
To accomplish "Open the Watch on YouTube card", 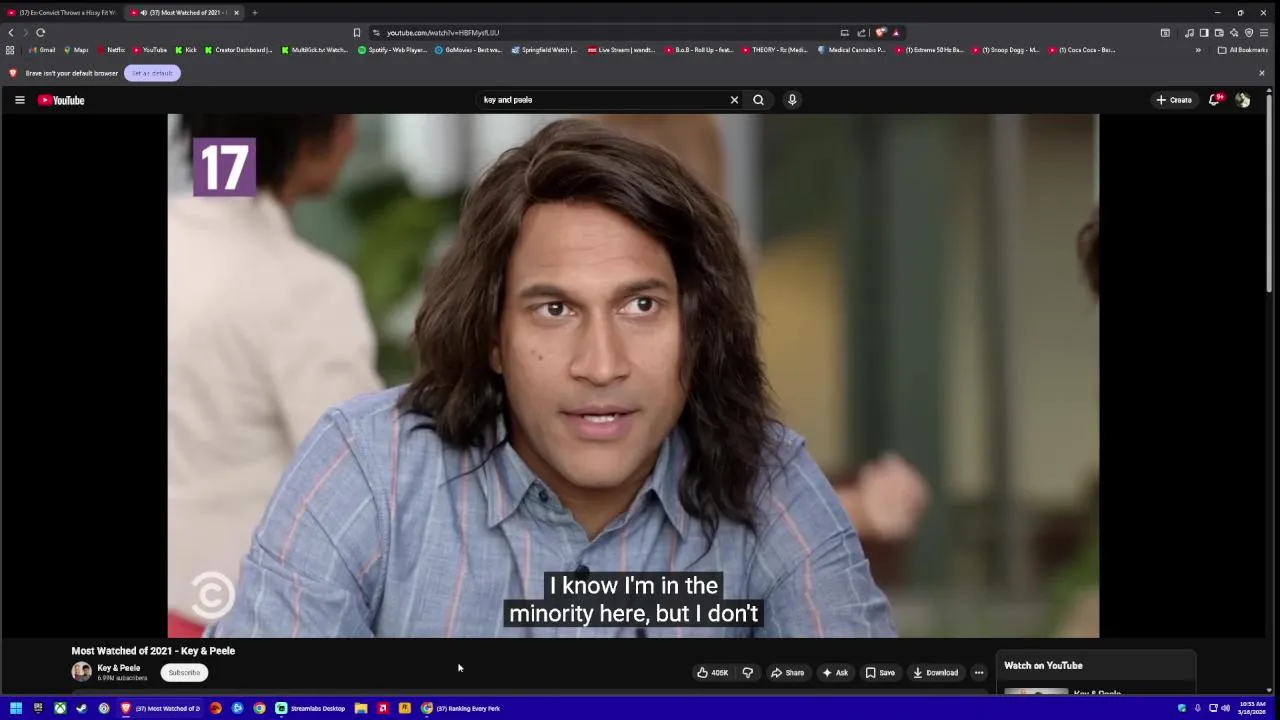I will pyautogui.click(x=1095, y=671).
